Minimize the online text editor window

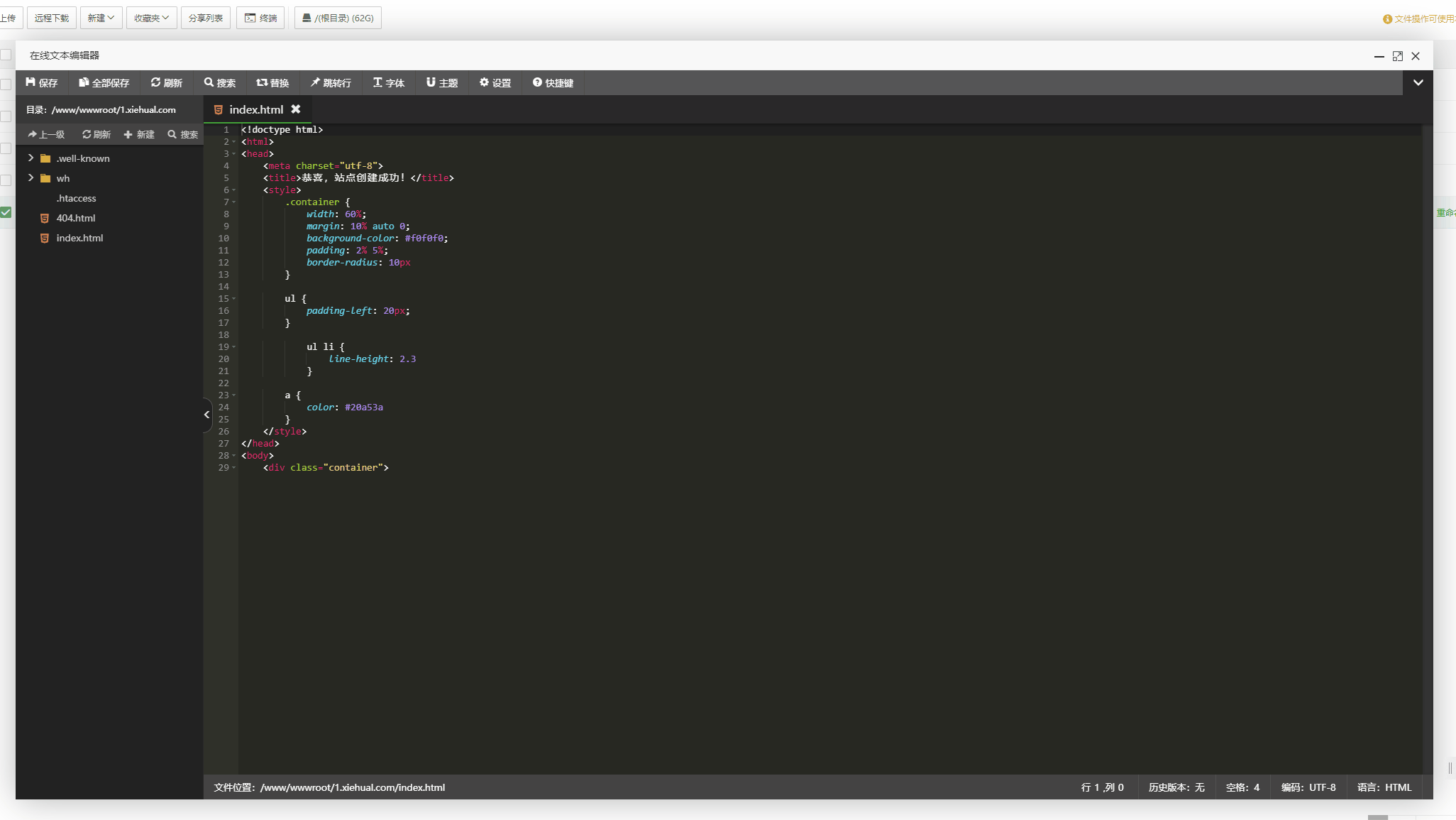1379,56
